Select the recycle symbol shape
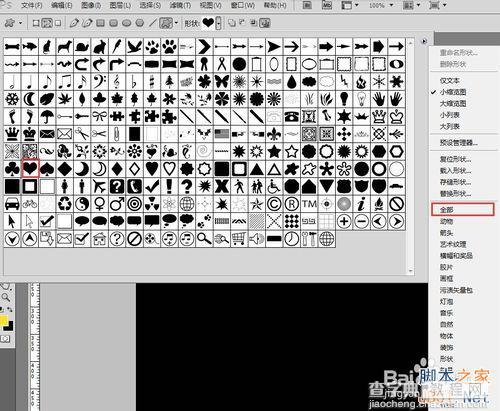The image size is (500, 411). 65,204
